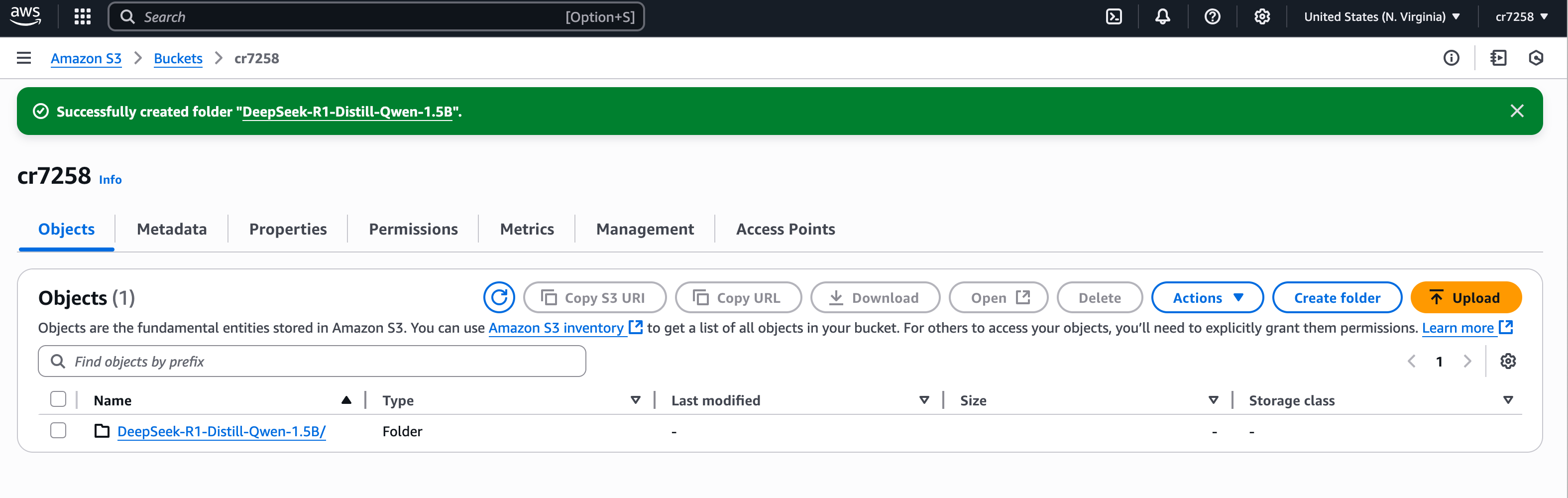The height and width of the screenshot is (498, 1568).
Task: Switch to the Metrics tab
Action: pyautogui.click(x=527, y=229)
